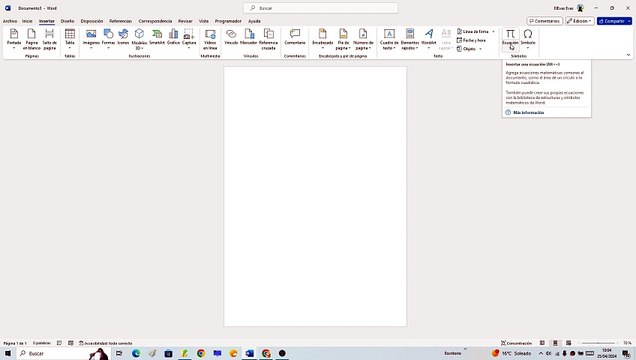Collapse the ribbon with the chevron
Viewport: 636px width, 360px height.
tap(628, 55)
